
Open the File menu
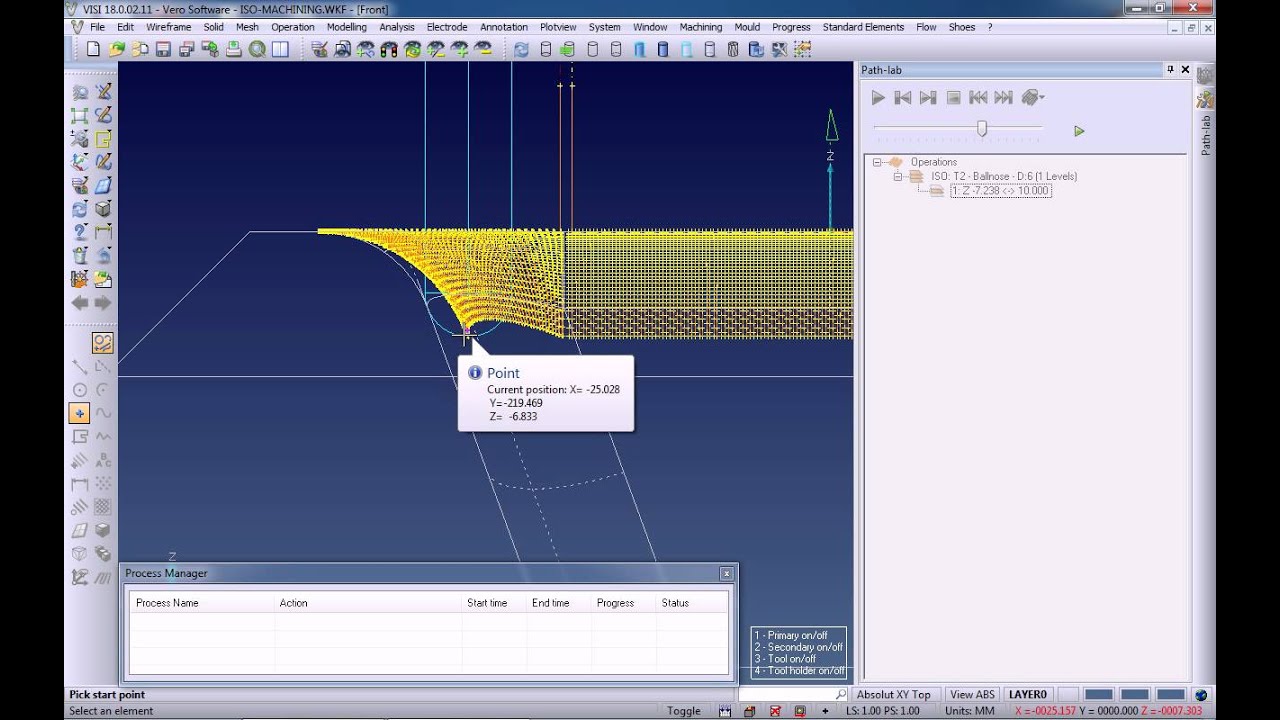97,27
